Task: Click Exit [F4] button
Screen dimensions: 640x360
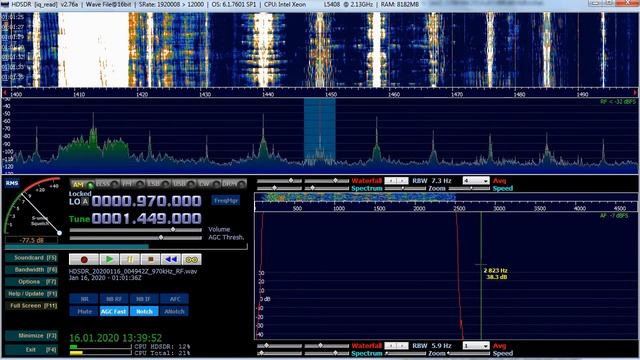Action: [x=31, y=349]
